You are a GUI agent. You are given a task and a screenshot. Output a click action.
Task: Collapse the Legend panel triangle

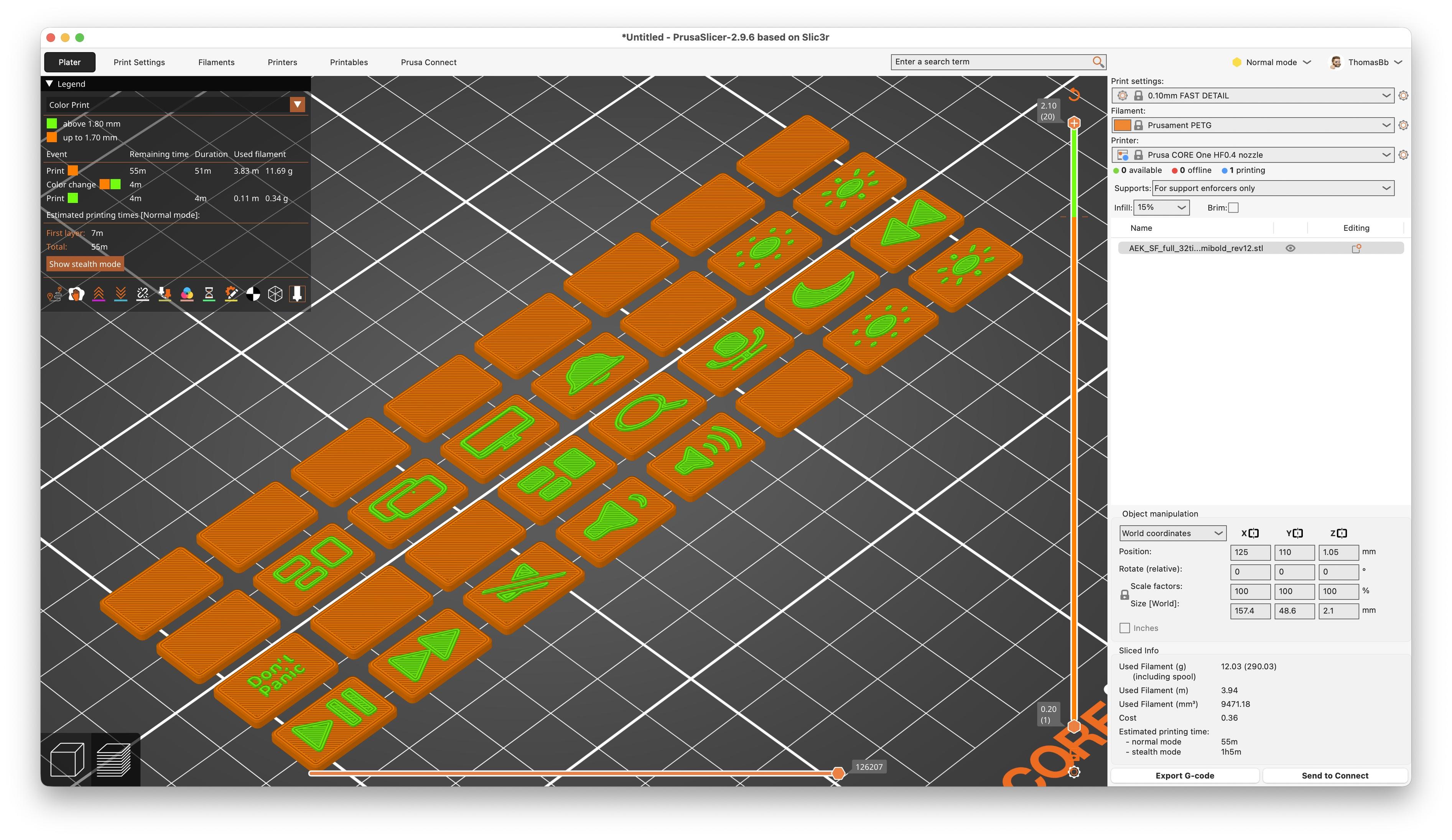[x=50, y=84]
